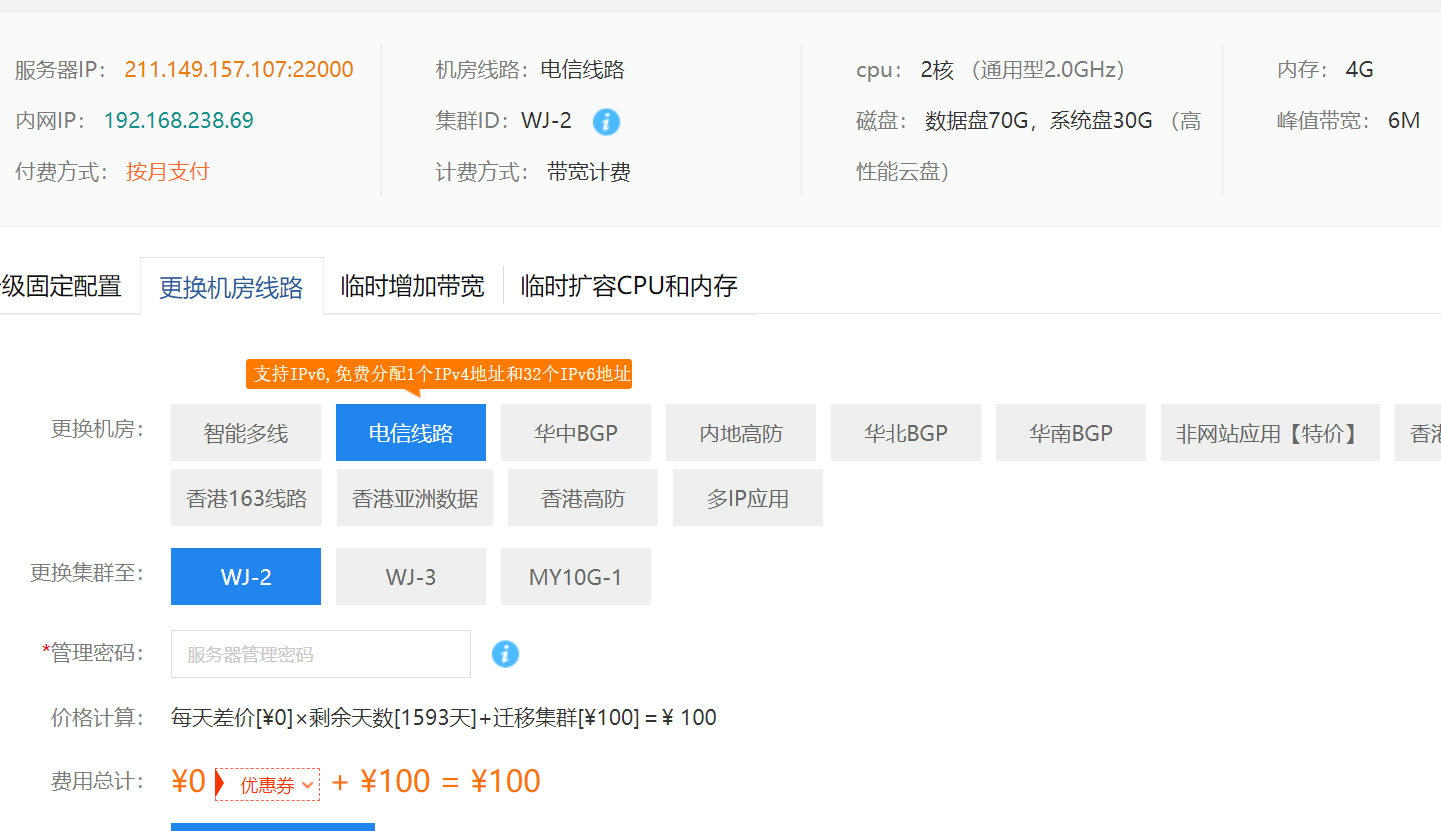Click the info icon beside 管理密码 field
The width and height of the screenshot is (1441, 831).
506,654
